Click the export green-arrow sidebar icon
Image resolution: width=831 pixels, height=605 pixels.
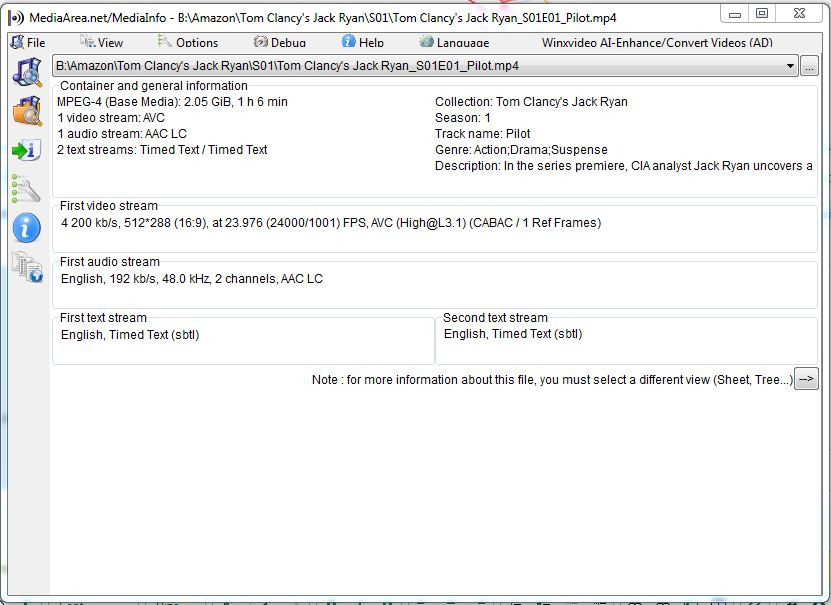(x=26, y=150)
